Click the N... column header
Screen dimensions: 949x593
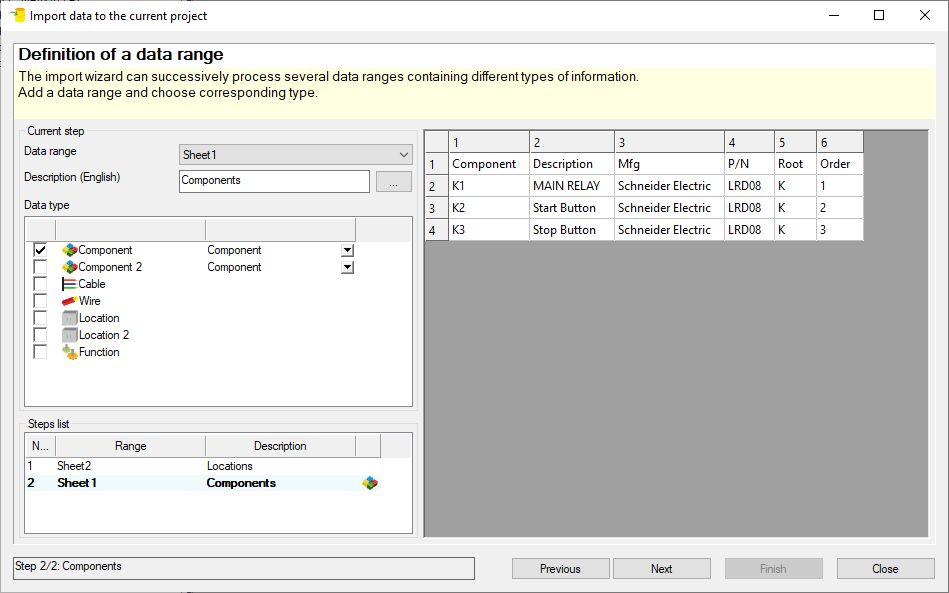[41, 446]
